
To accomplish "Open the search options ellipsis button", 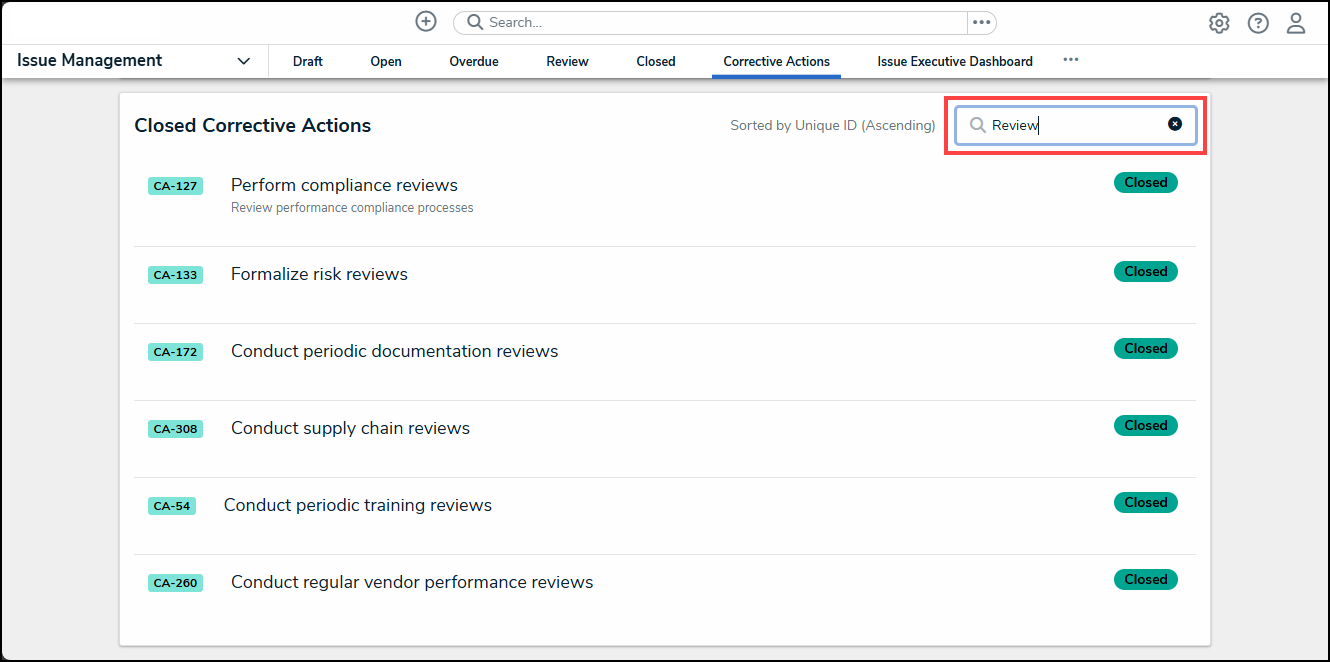I will [x=981, y=22].
